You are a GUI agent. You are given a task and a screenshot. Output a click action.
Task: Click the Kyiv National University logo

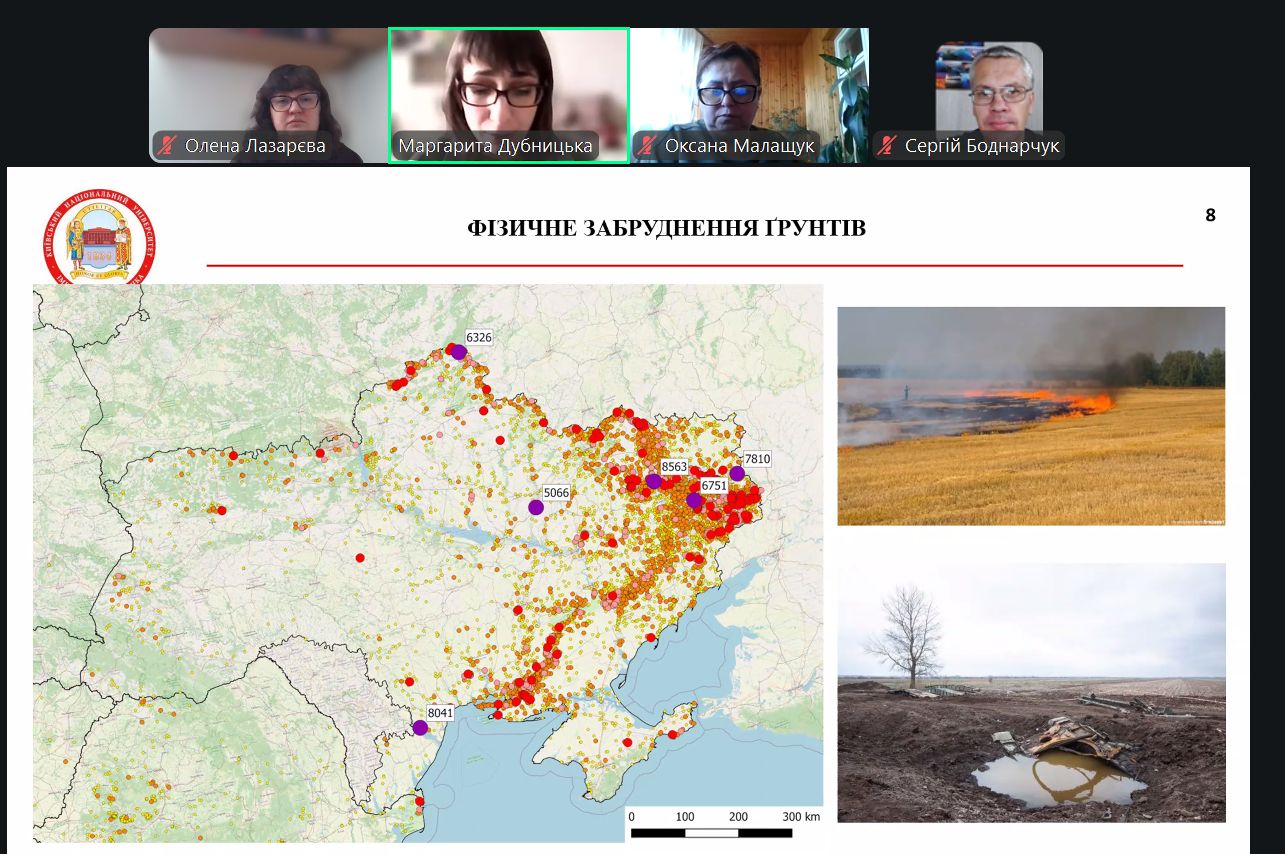click(x=99, y=238)
